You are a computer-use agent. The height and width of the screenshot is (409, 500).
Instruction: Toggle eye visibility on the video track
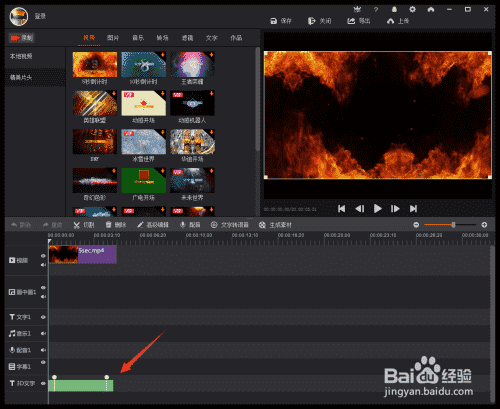point(43,256)
